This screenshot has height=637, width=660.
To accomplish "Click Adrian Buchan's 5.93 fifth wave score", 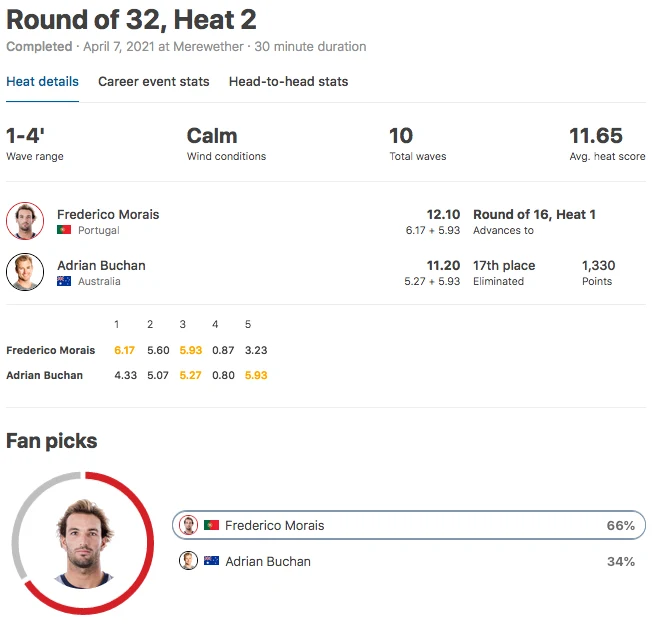I will pos(256,375).
